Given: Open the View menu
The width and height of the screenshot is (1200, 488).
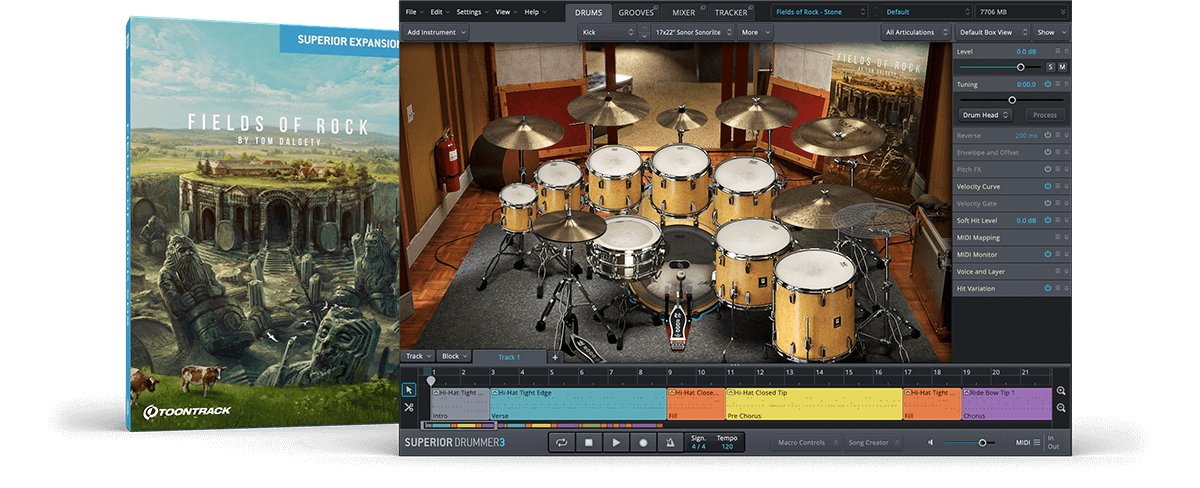Looking at the screenshot, I should tap(505, 12).
